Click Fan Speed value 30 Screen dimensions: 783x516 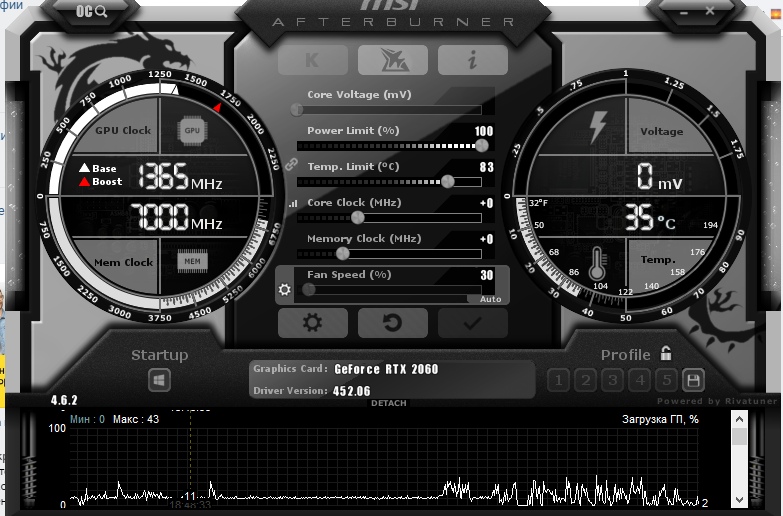487,275
